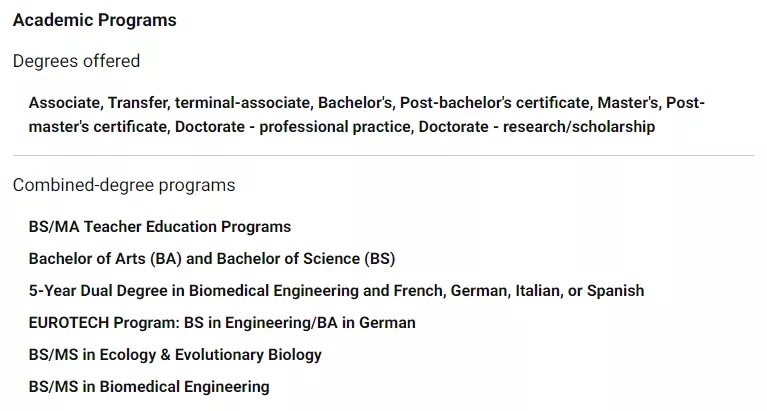The width and height of the screenshot is (767, 411).
Task: Click Doctorate - professional practice text
Action: coord(293,127)
